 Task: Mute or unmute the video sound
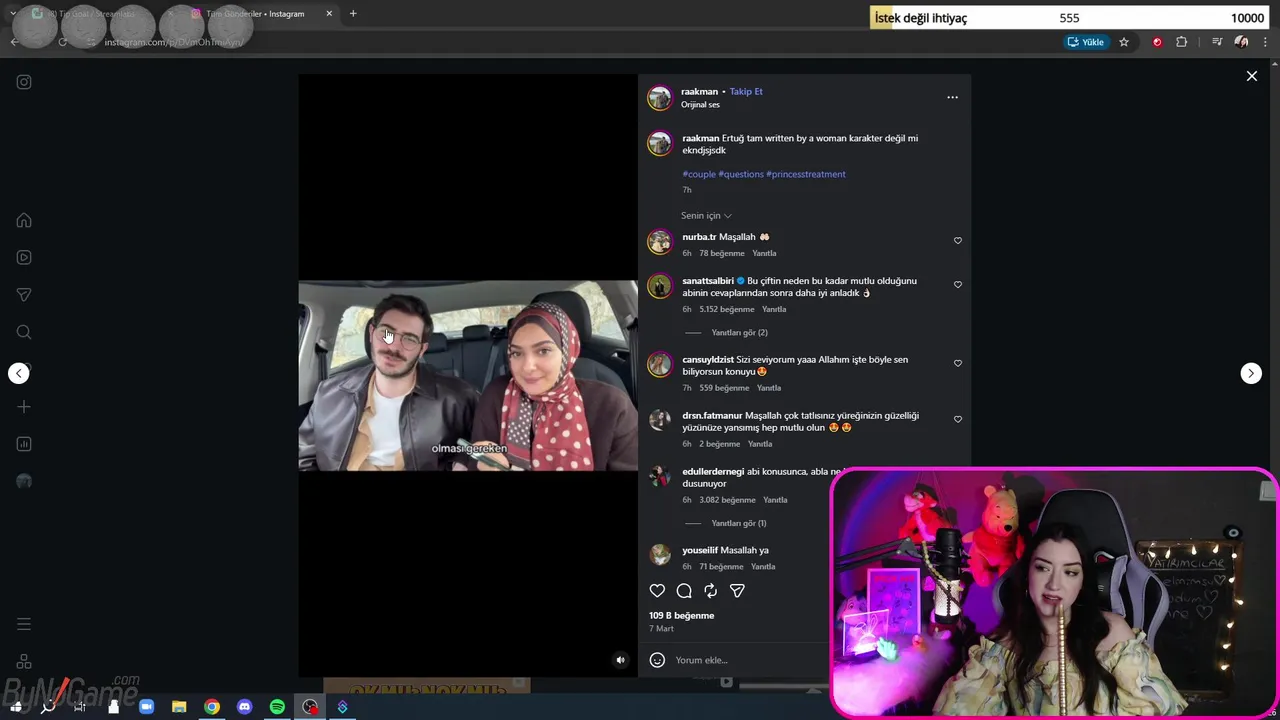click(x=620, y=660)
